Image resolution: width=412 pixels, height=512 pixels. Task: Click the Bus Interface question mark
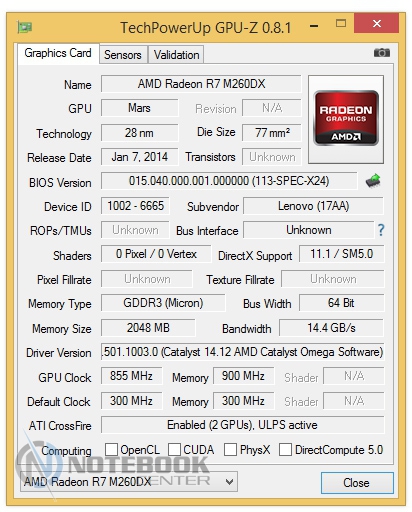pyautogui.click(x=381, y=230)
